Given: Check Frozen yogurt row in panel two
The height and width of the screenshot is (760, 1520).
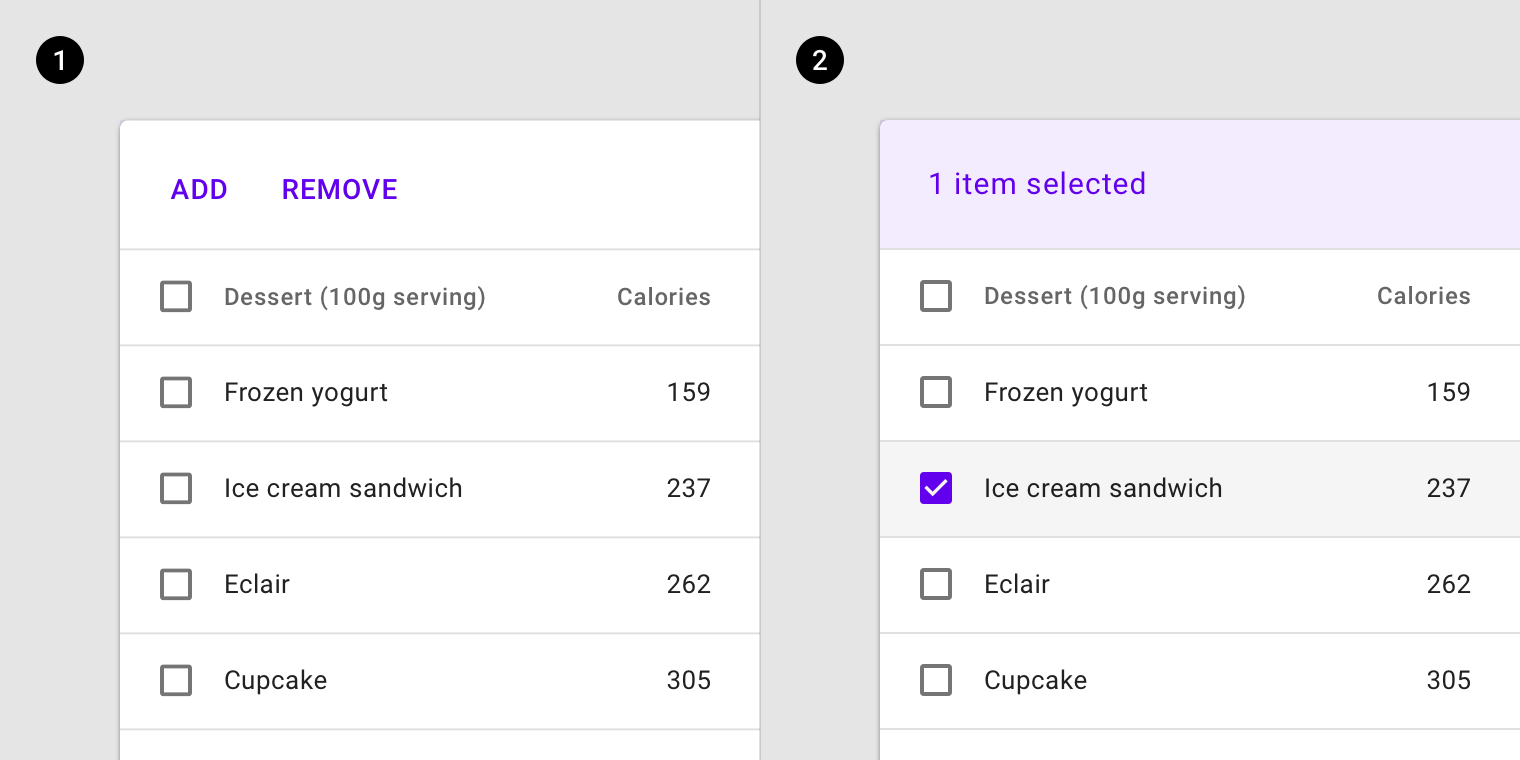Looking at the screenshot, I should click(936, 393).
